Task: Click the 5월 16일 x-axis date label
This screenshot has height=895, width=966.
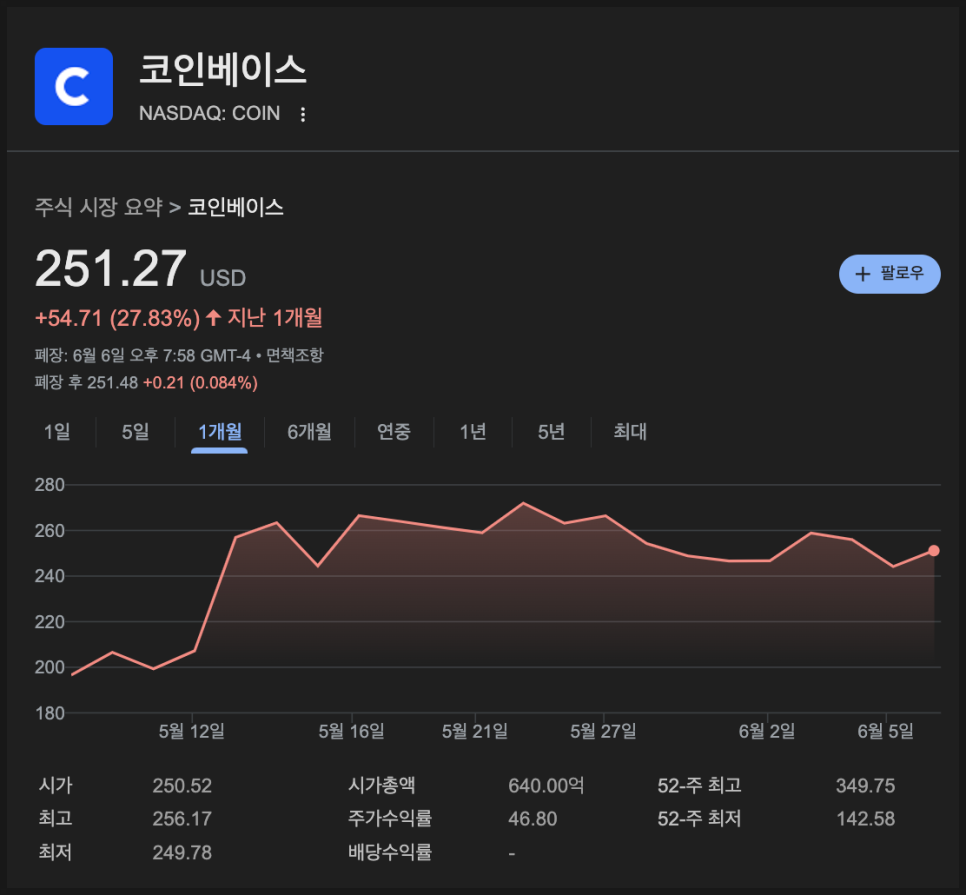Action: pyautogui.click(x=351, y=731)
